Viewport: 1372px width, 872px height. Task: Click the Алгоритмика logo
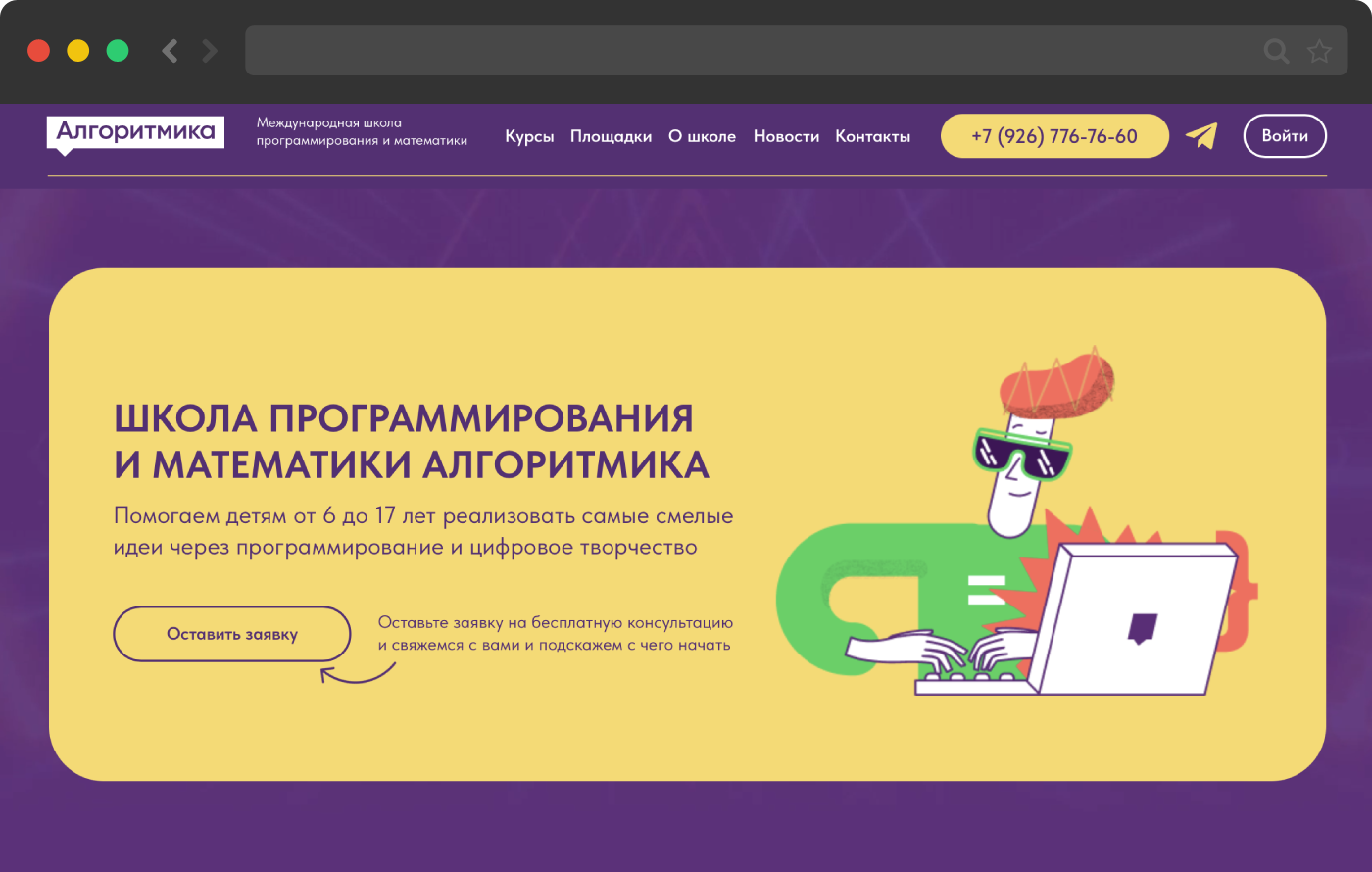point(135,134)
